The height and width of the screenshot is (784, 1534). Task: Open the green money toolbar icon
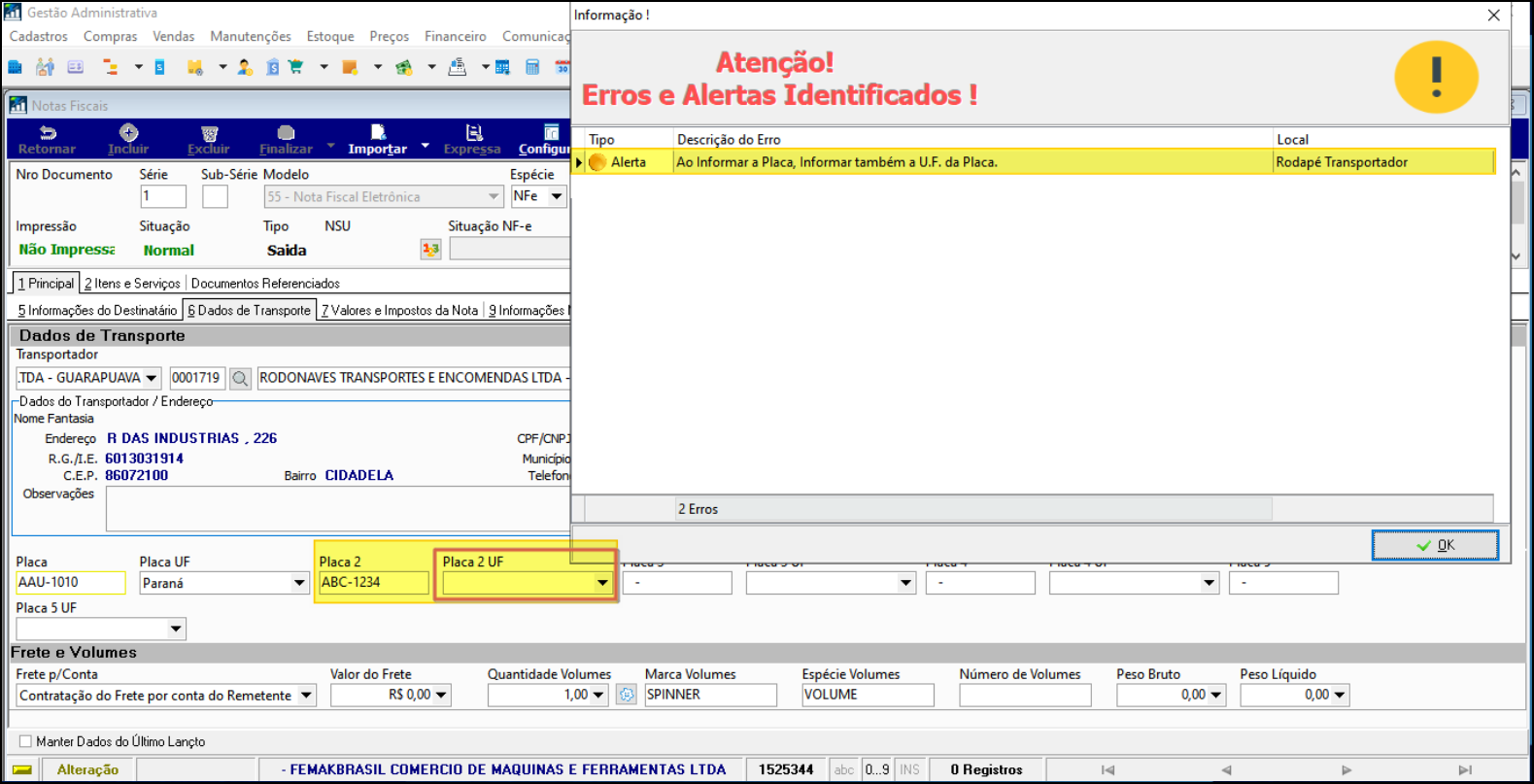pos(404,67)
